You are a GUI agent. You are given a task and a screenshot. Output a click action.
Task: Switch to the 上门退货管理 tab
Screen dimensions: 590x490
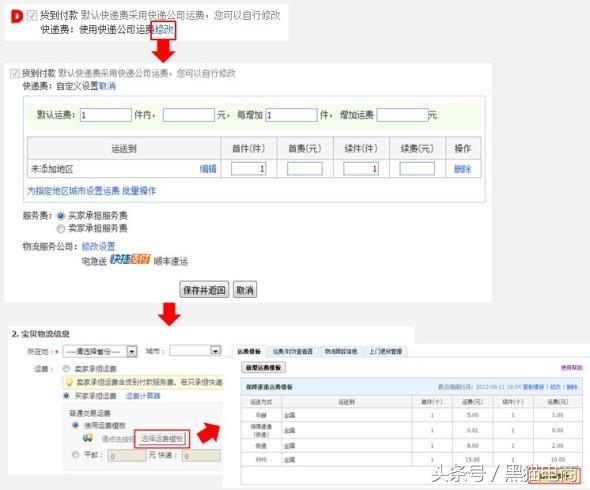pos(386,352)
